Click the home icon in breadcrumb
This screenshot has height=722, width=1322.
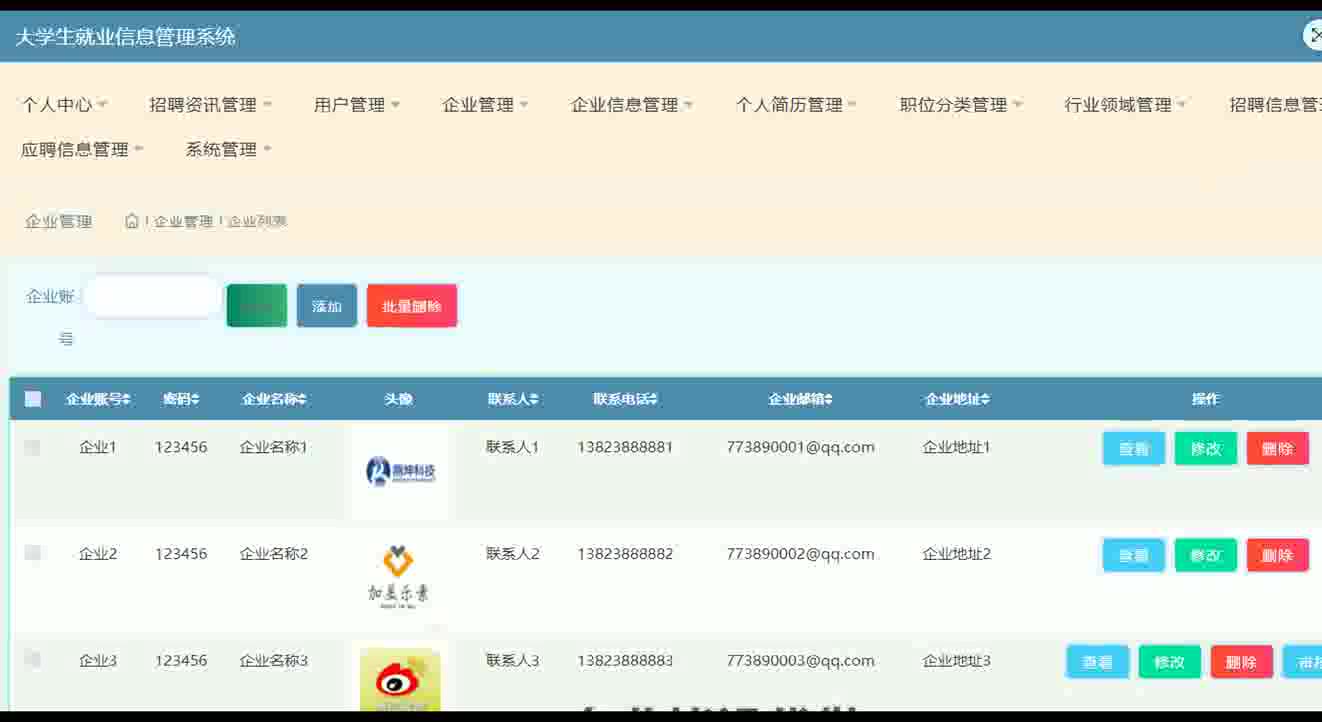click(x=132, y=221)
